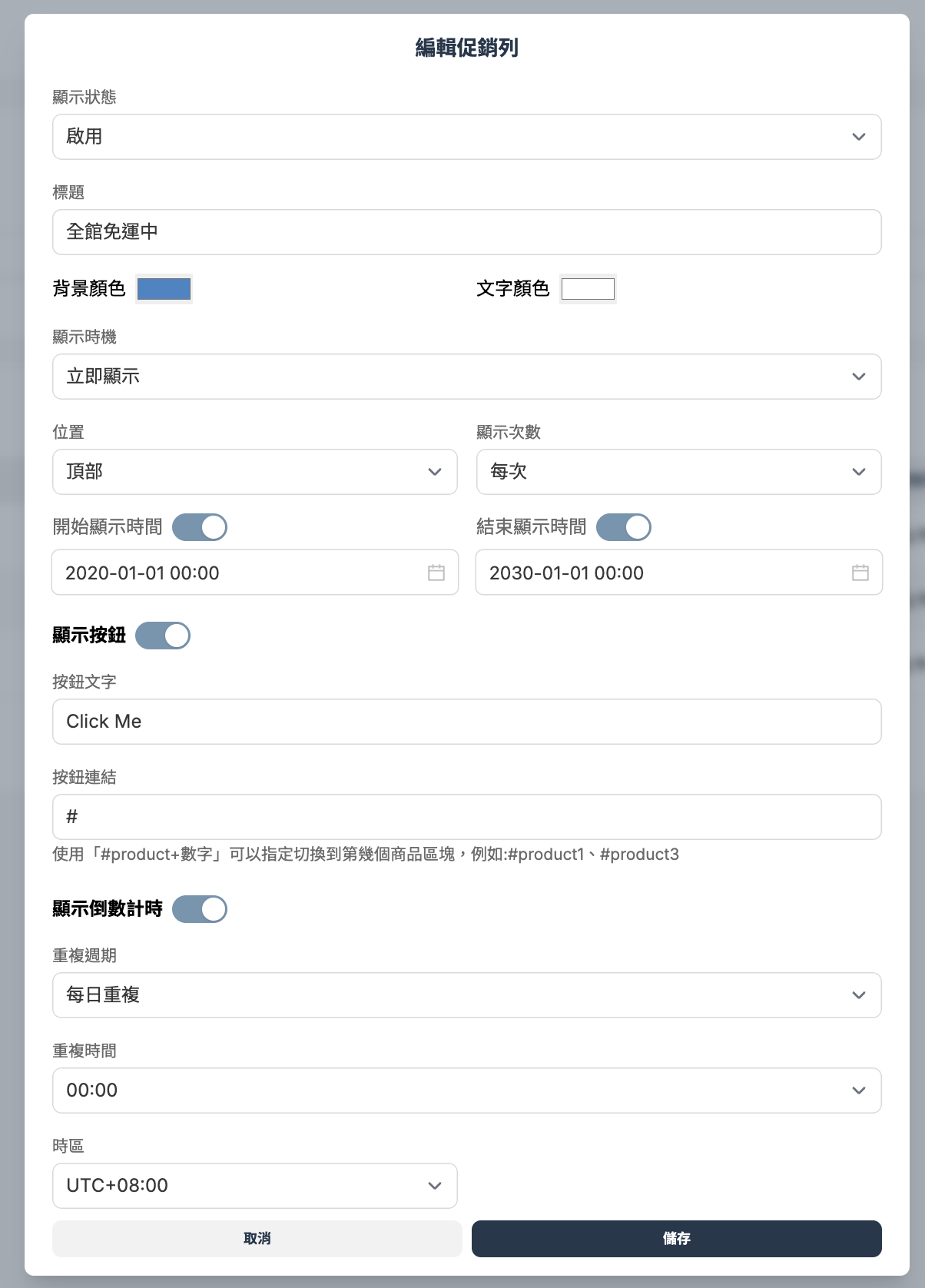The width and height of the screenshot is (925, 1288).
Task: Click the 取消 cancel button
Action: coord(256,1238)
